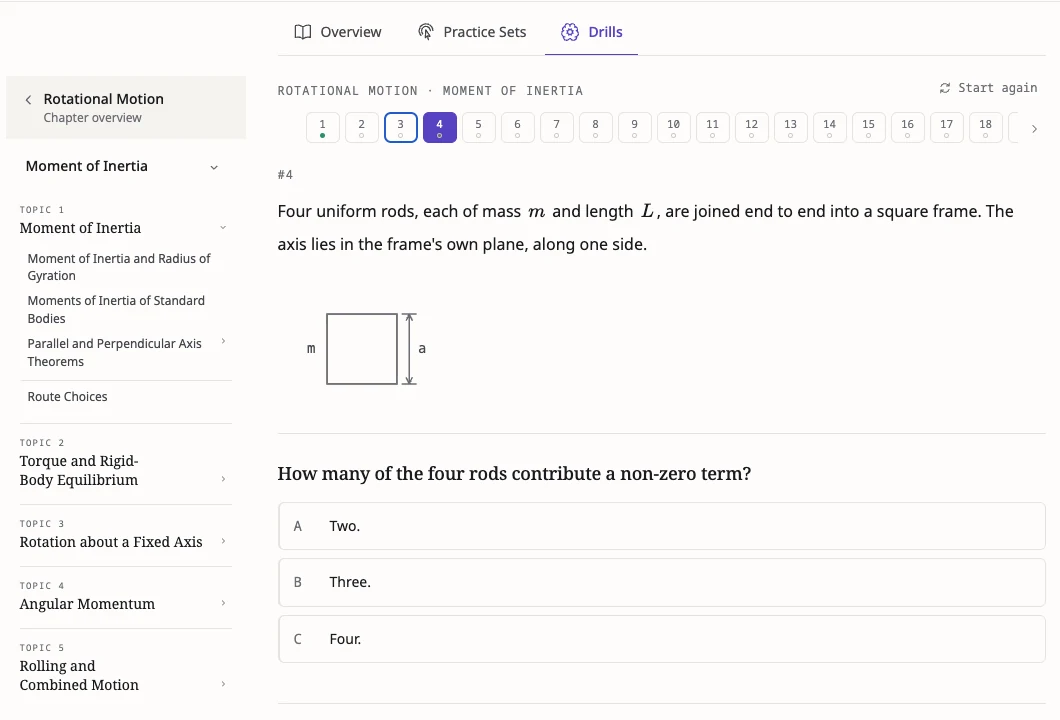Collapse the Moment of Inertia section dropdown
1060x720 pixels.
214,167
